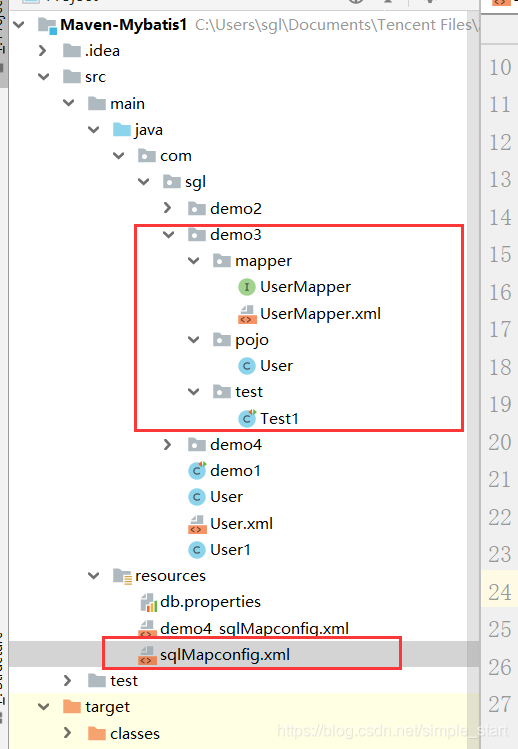Click the pojo package icon
The height and width of the screenshot is (749, 518).
(x=221, y=340)
